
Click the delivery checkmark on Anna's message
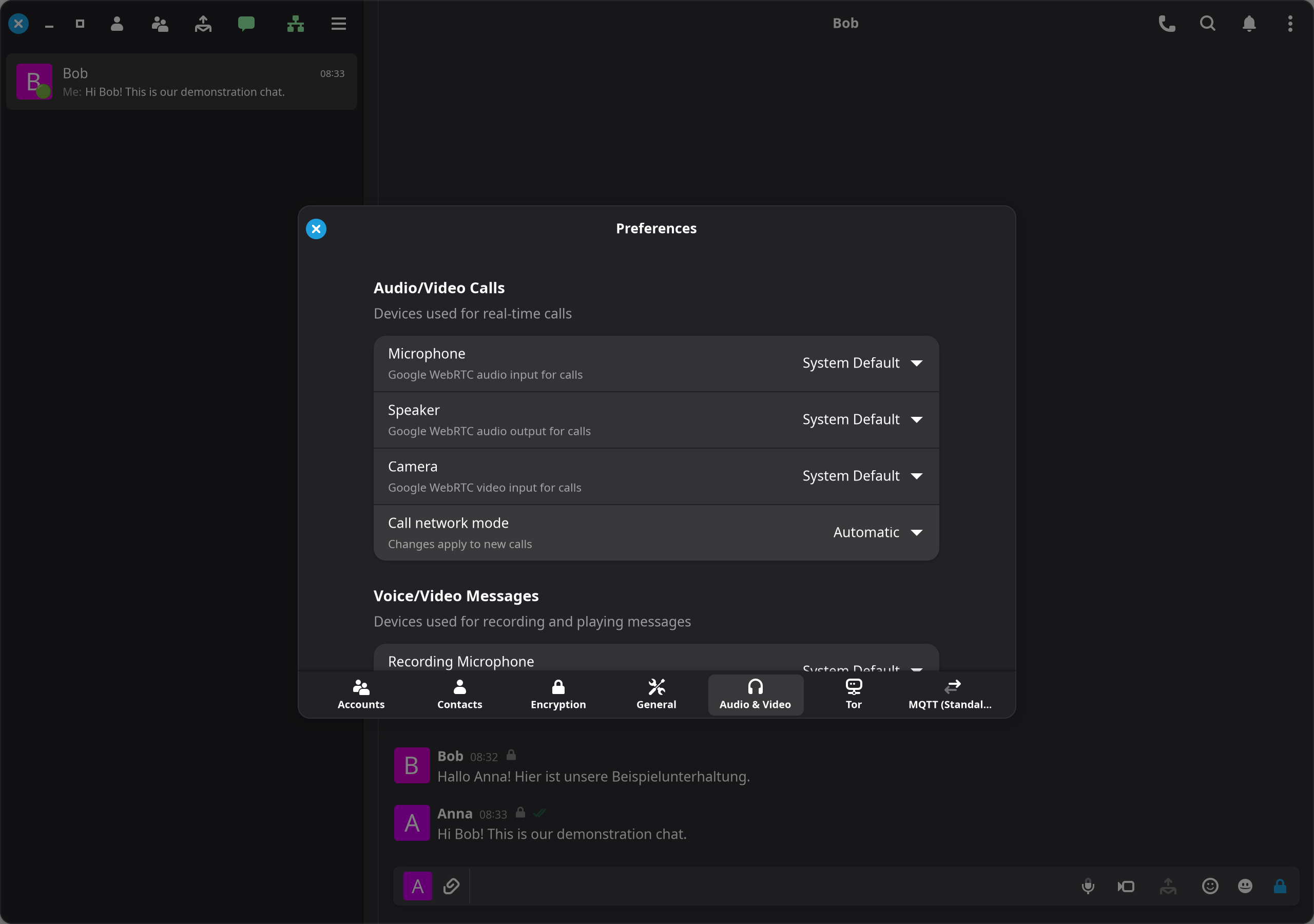[539, 813]
